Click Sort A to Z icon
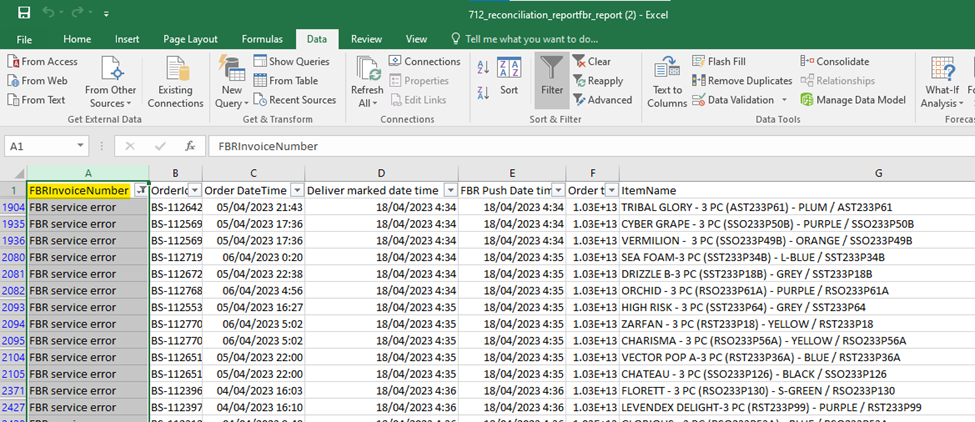Screen dimensions: 975x422 (x=484, y=67)
